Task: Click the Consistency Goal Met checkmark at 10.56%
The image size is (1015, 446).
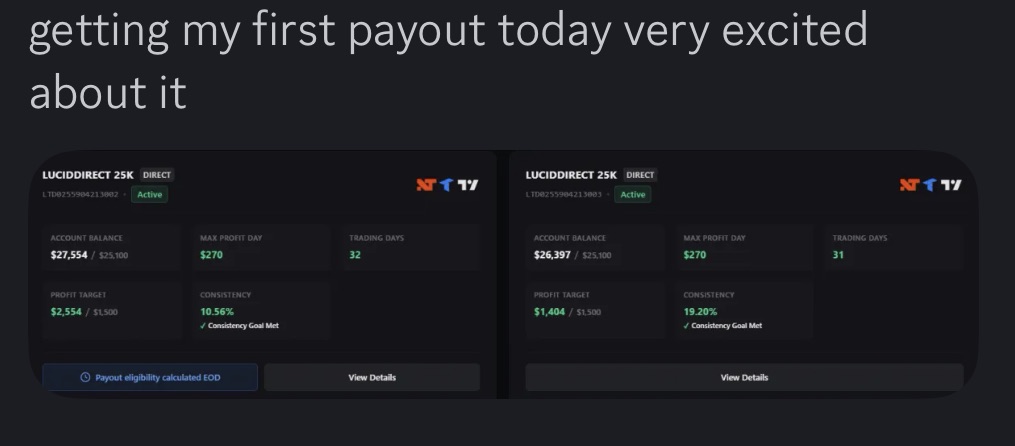Action: click(x=203, y=326)
